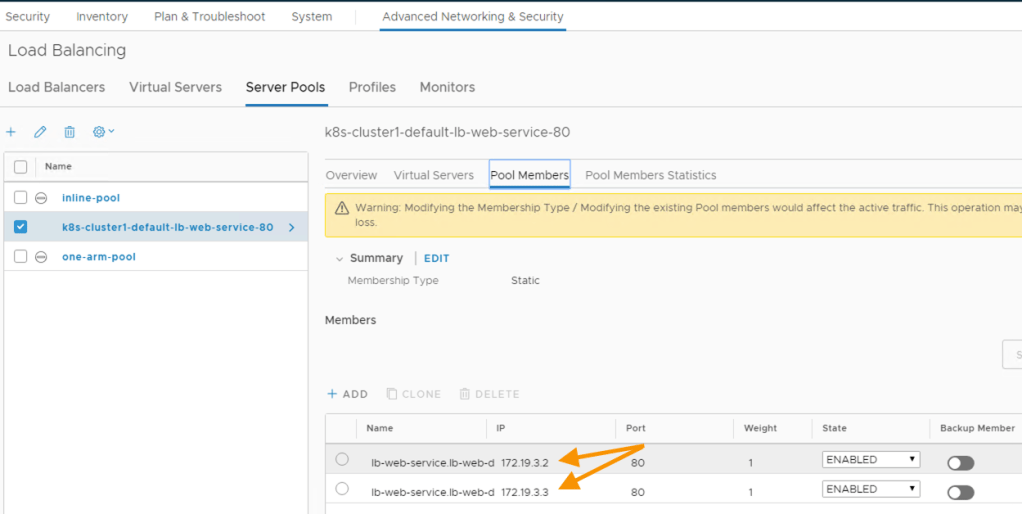Toggle Backup Member for 172.19.3.2
This screenshot has height=514, width=1022.
[960, 463]
